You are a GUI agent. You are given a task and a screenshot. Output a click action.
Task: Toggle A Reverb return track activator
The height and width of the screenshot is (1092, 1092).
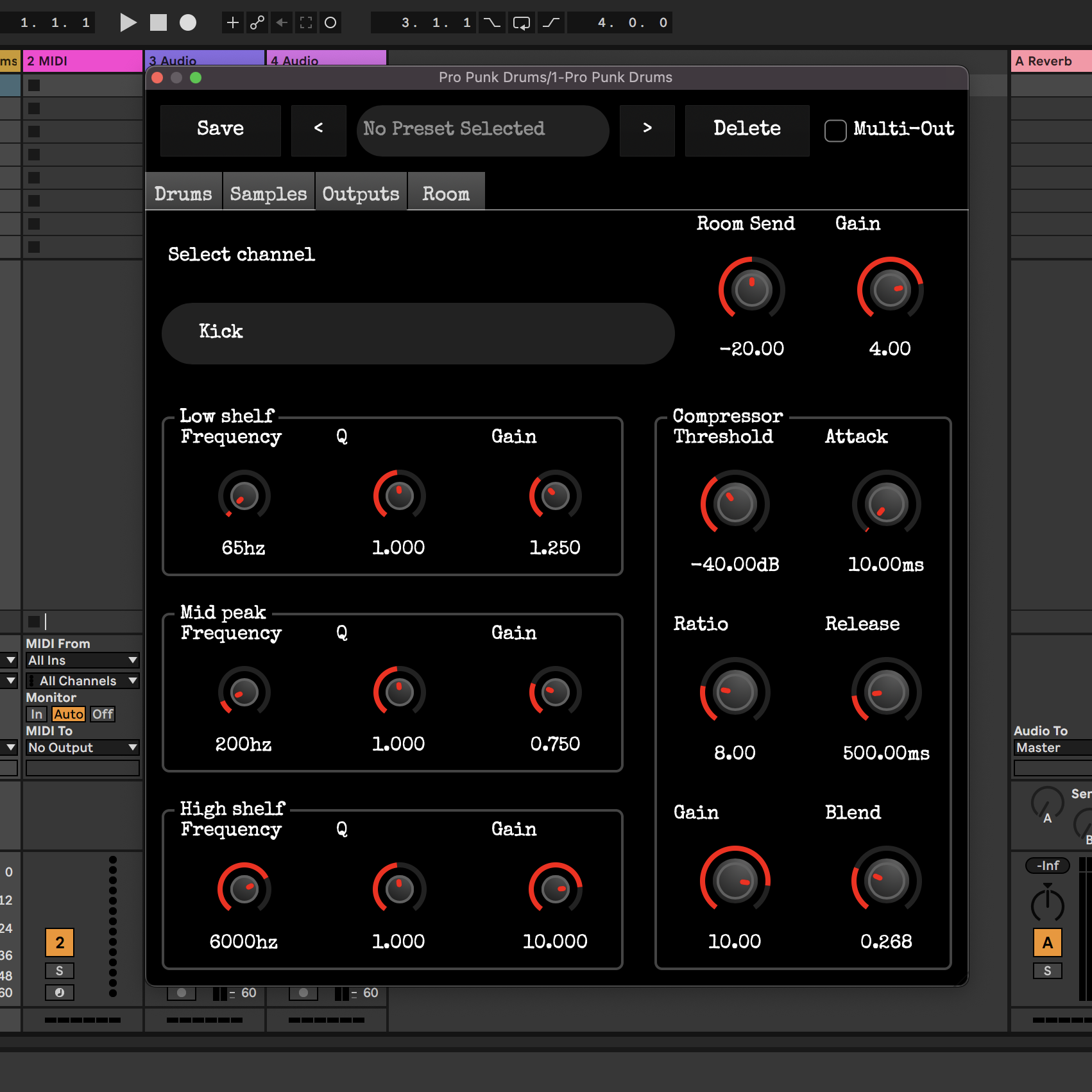click(1048, 943)
